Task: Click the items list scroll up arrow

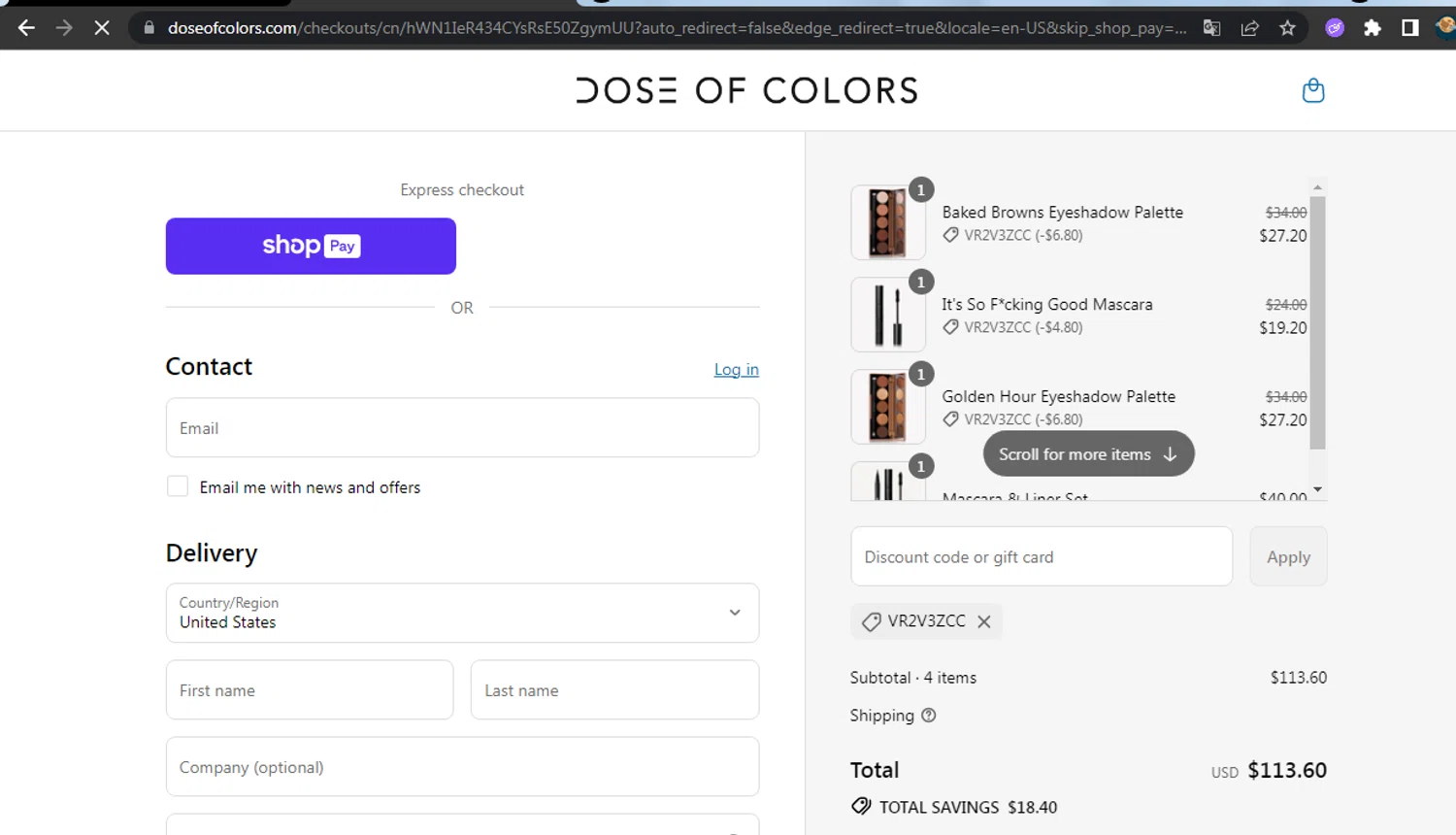Action: 1317,186
